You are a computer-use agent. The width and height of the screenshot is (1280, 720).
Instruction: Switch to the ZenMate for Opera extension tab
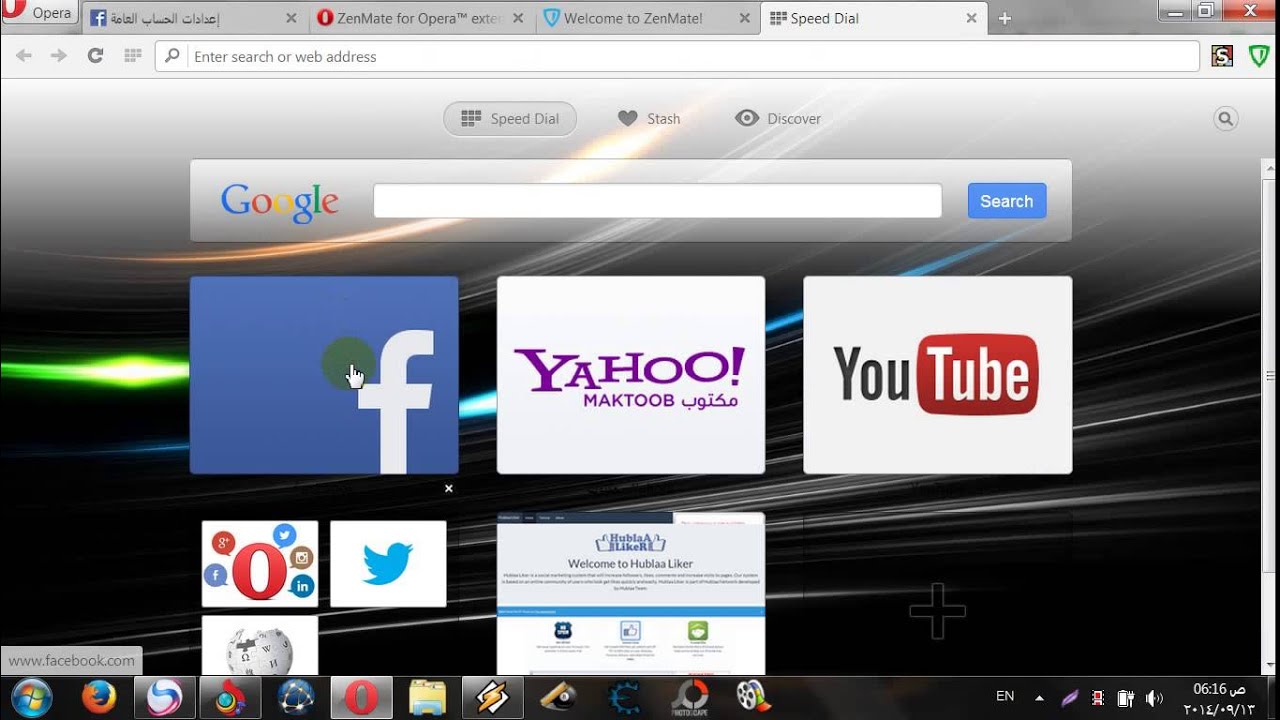[420, 18]
